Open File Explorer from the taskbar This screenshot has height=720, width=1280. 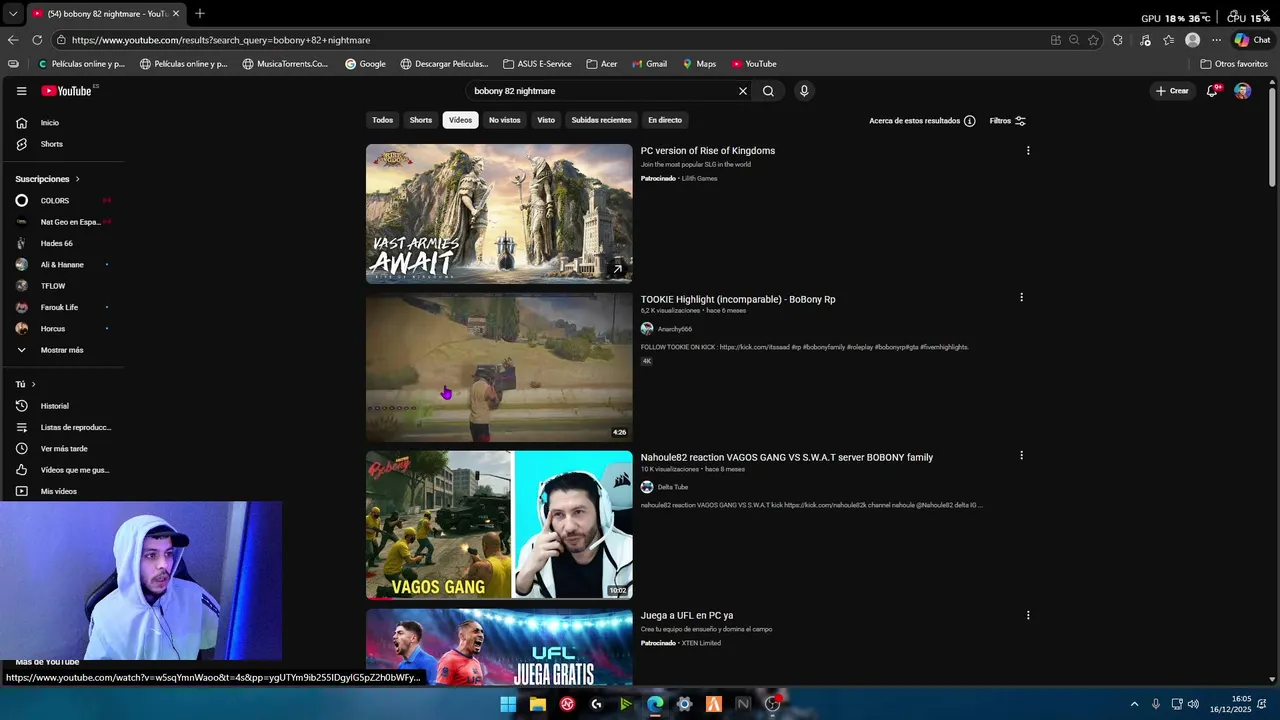[538, 704]
